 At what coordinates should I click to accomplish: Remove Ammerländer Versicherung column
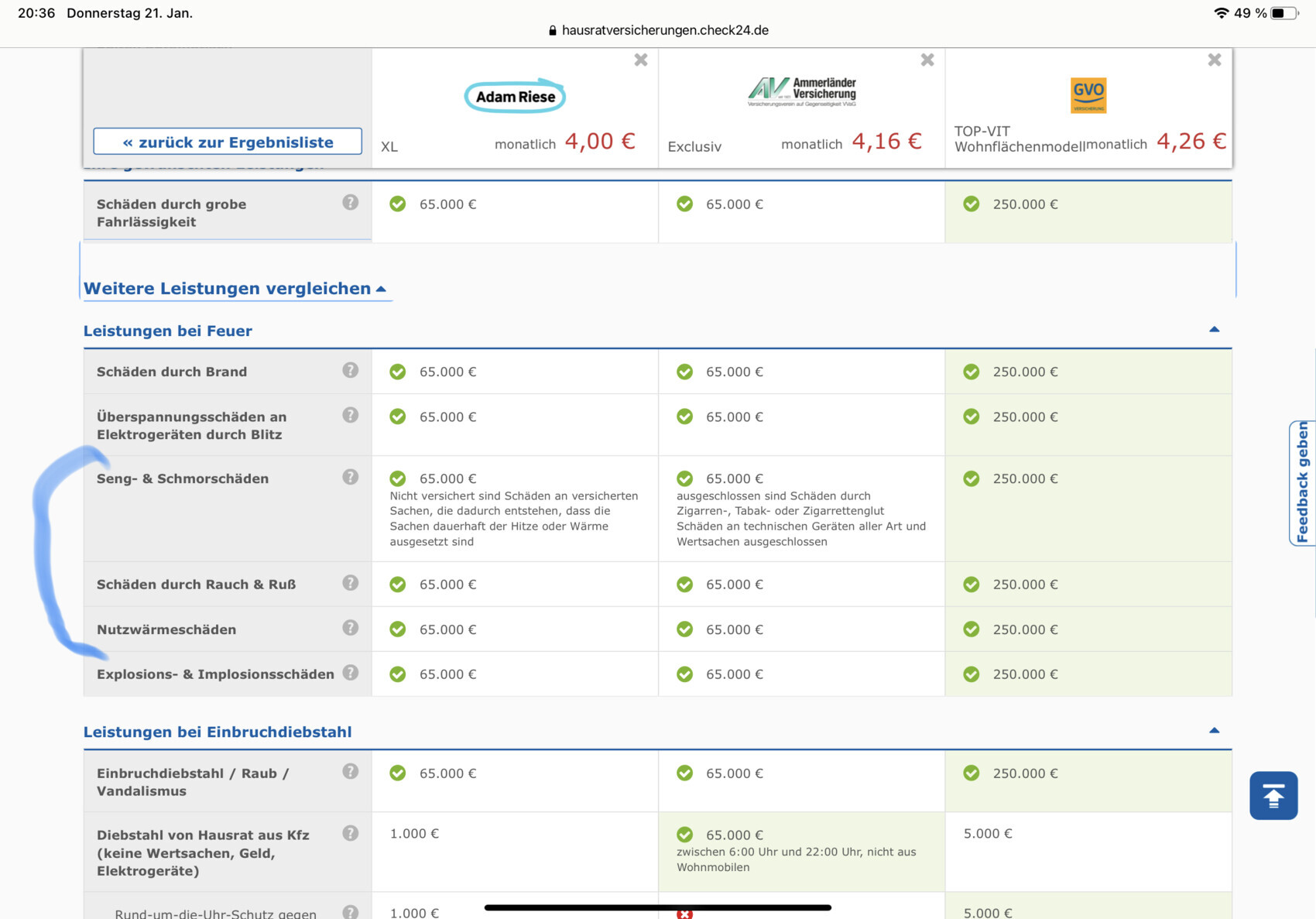click(927, 60)
